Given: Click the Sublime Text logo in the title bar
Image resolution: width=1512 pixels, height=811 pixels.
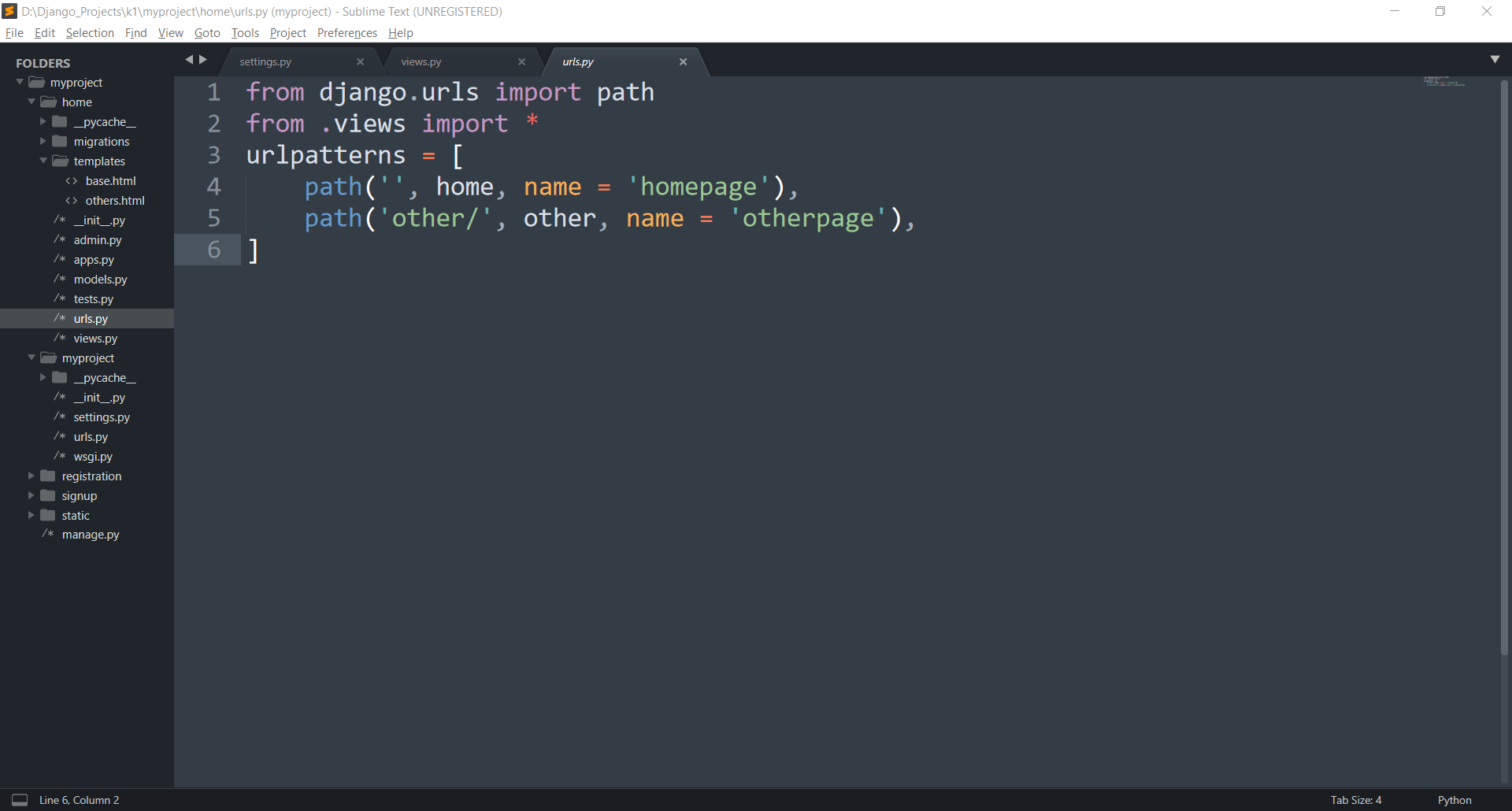Looking at the screenshot, I should point(10,11).
